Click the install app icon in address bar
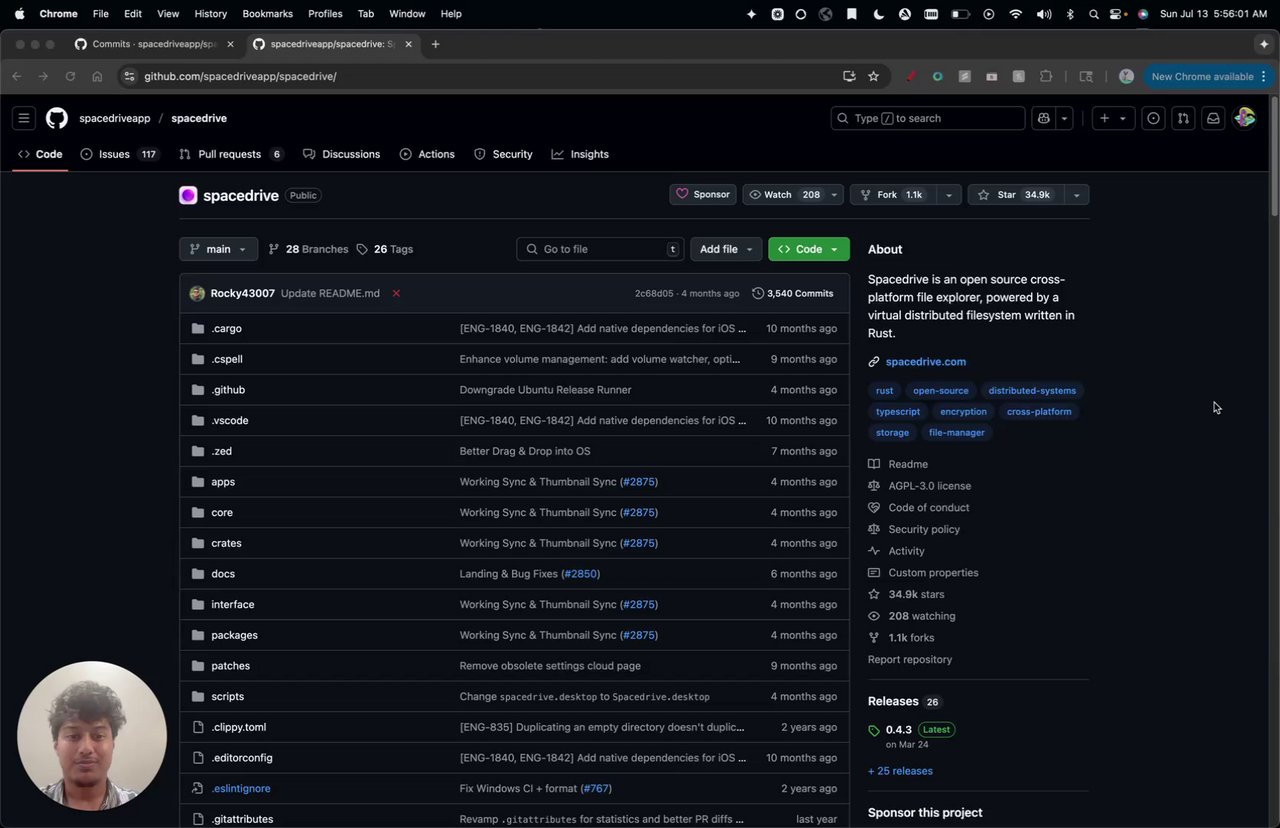Viewport: 1280px width, 828px height. [849, 76]
